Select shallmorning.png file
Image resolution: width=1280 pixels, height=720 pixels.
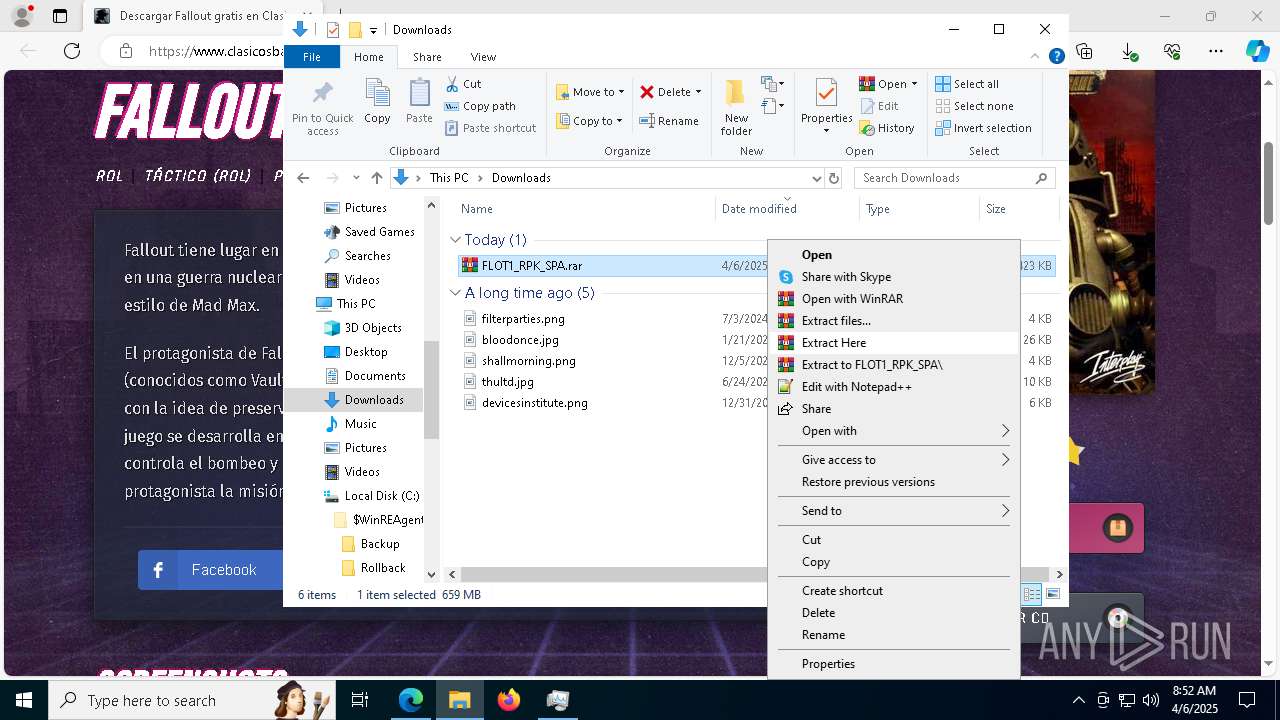tap(528, 361)
